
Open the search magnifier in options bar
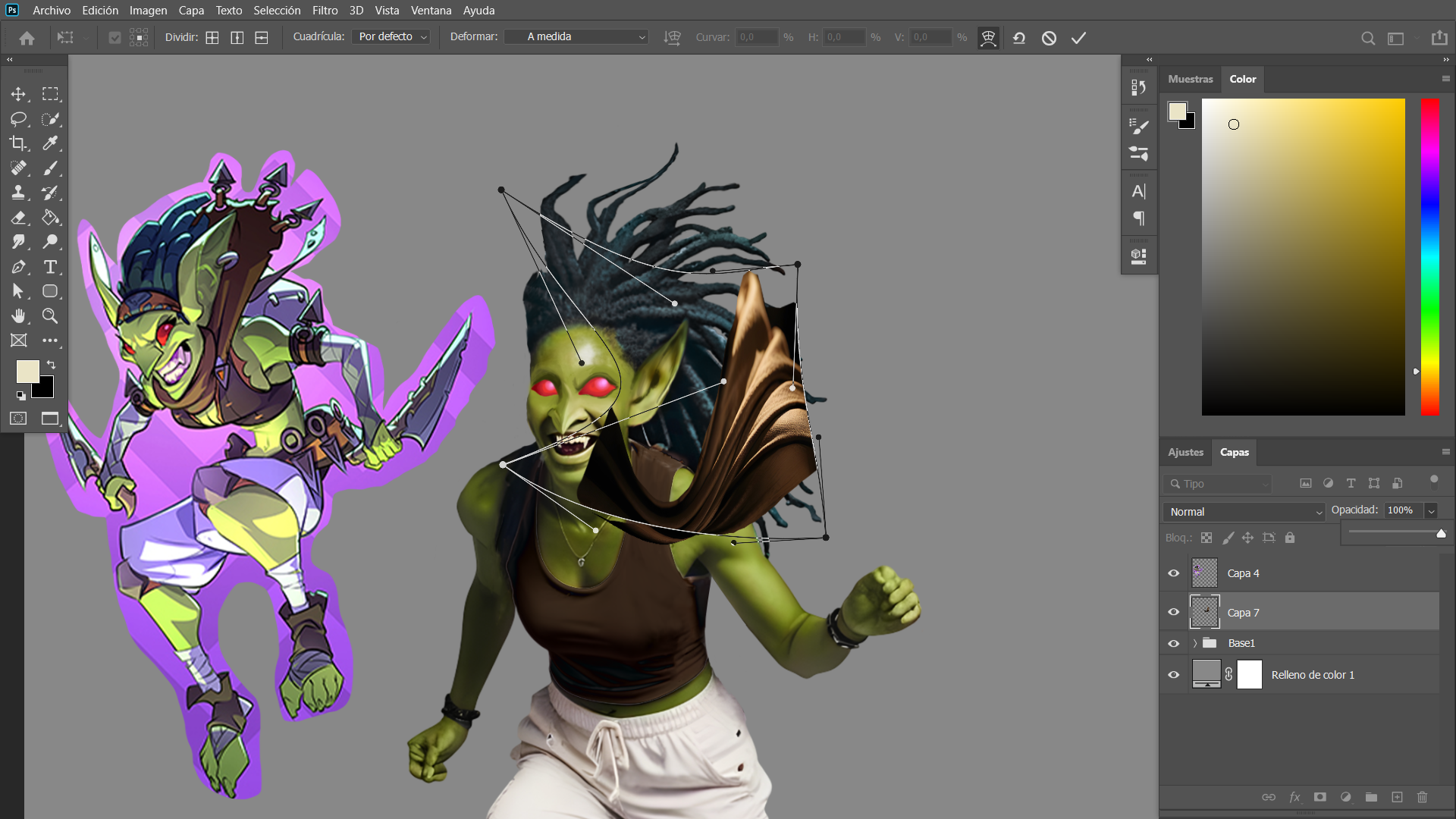(1368, 38)
